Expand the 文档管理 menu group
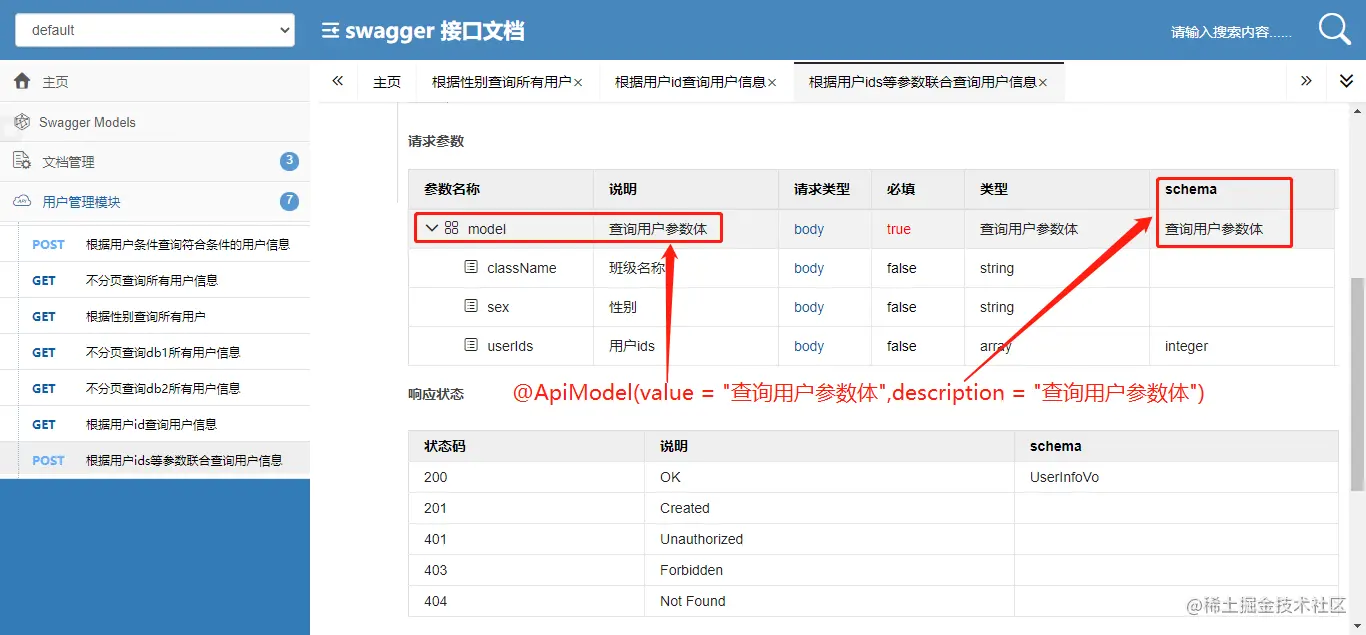The height and width of the screenshot is (635, 1366). (155, 162)
